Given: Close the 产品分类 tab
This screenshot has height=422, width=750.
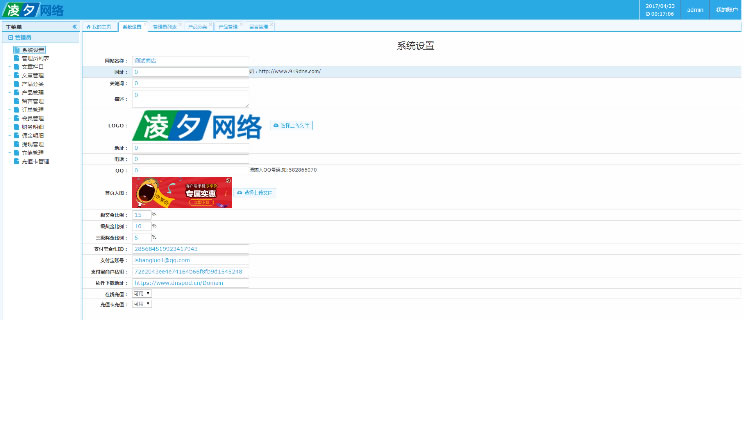Looking at the screenshot, I should [x=210, y=24].
